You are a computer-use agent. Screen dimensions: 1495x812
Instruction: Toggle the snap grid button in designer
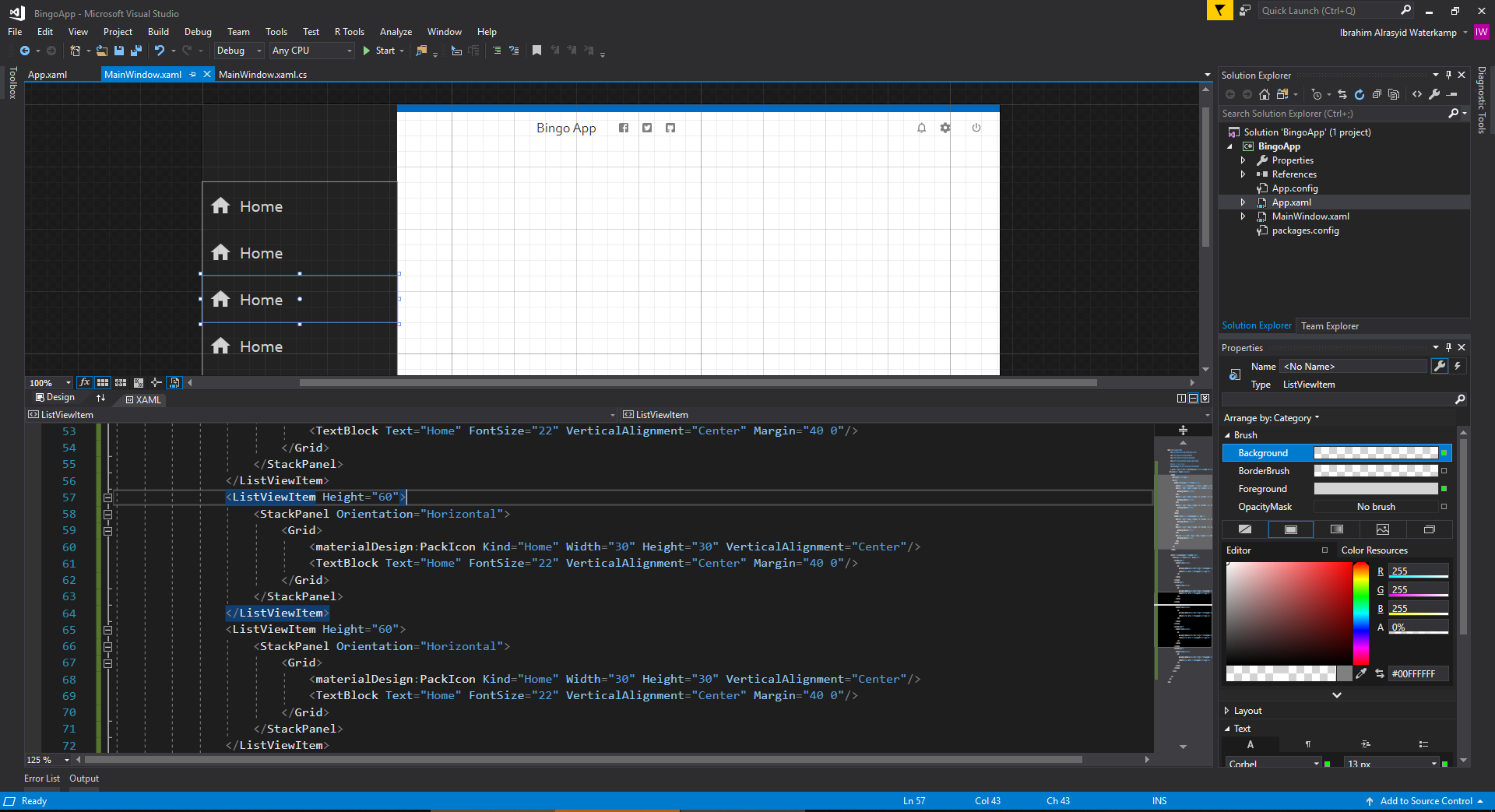click(x=103, y=382)
